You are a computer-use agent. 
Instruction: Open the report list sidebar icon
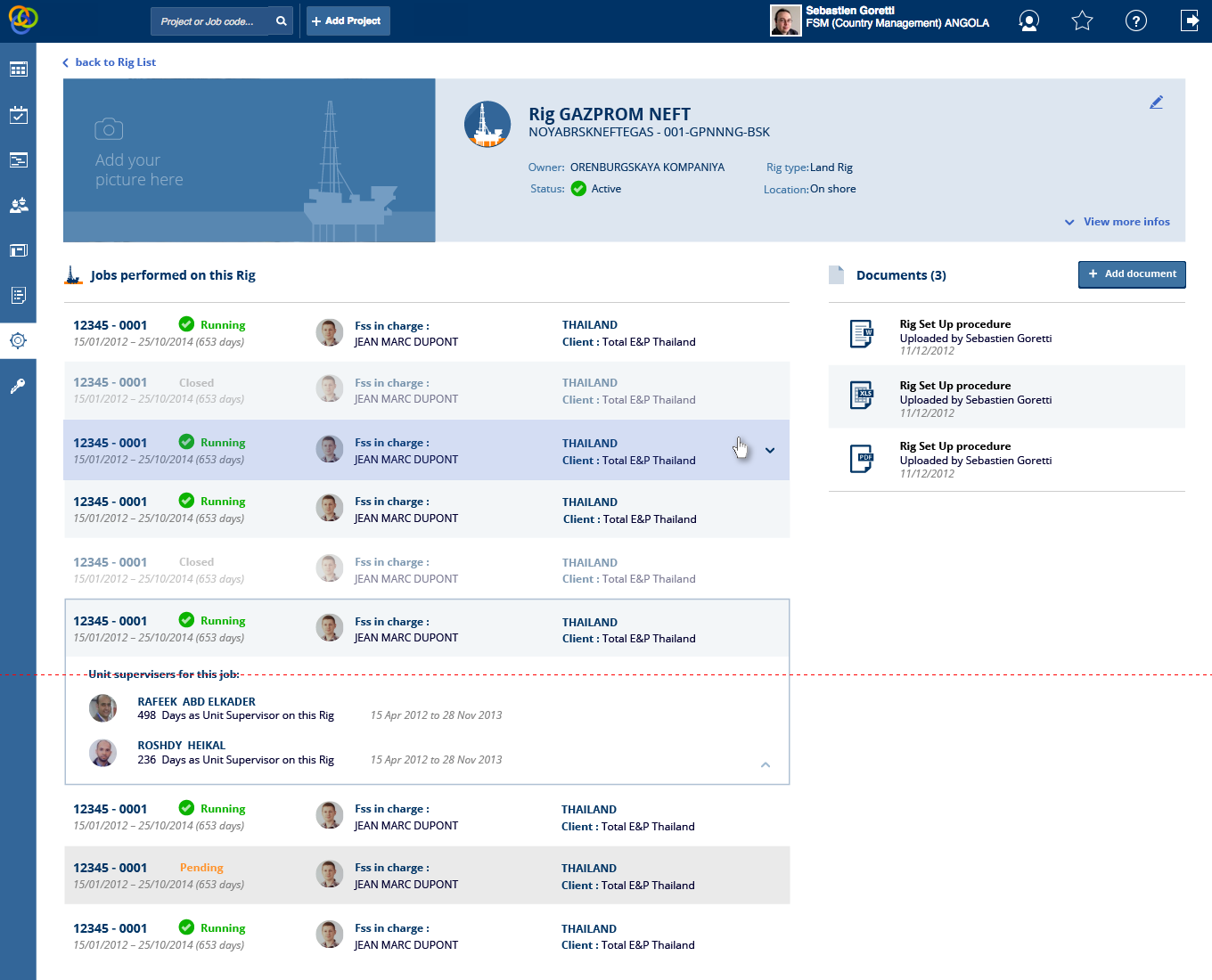pyautogui.click(x=18, y=296)
